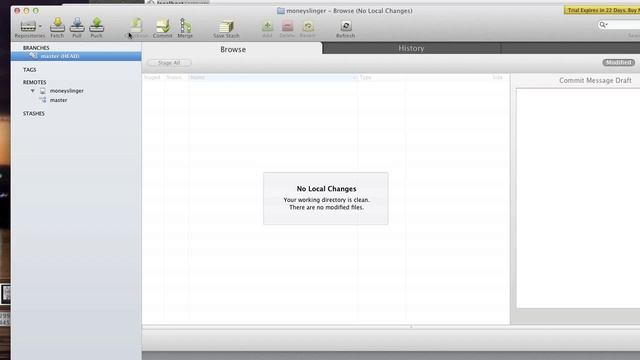Click the moneyslinger remote computer icon
Viewport: 640px width, 360px height.
[42, 91]
